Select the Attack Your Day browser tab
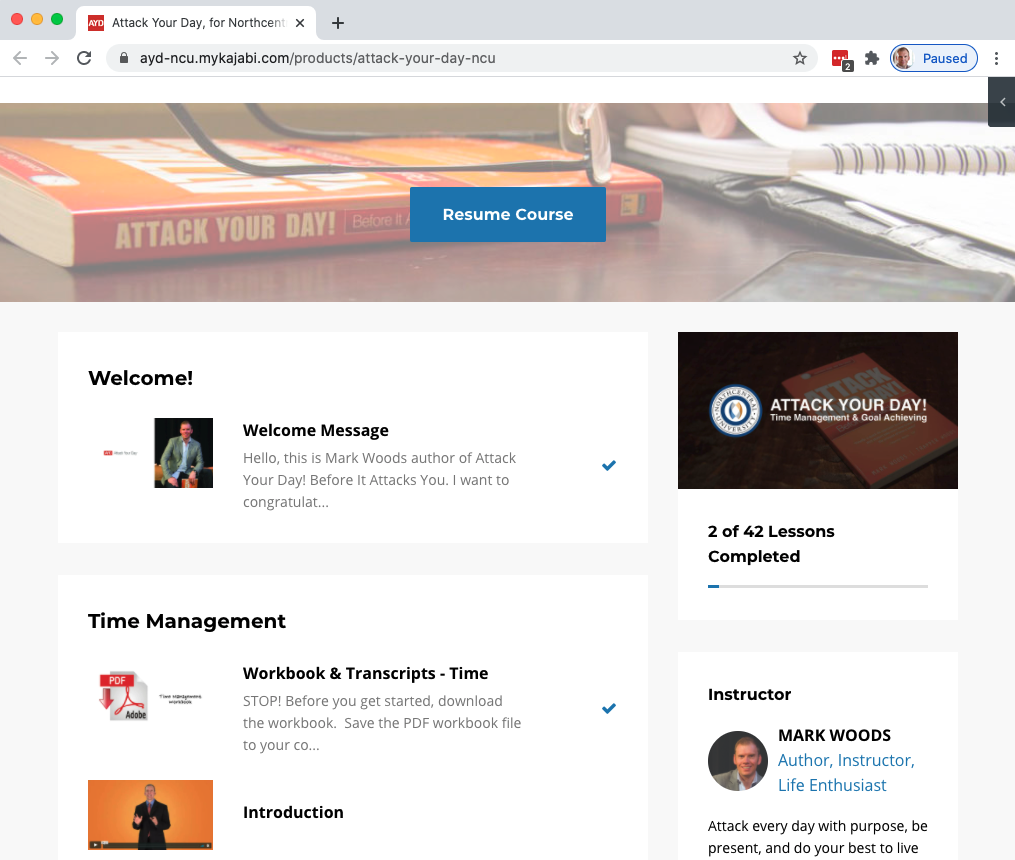The height and width of the screenshot is (860, 1015). pyautogui.click(x=196, y=23)
